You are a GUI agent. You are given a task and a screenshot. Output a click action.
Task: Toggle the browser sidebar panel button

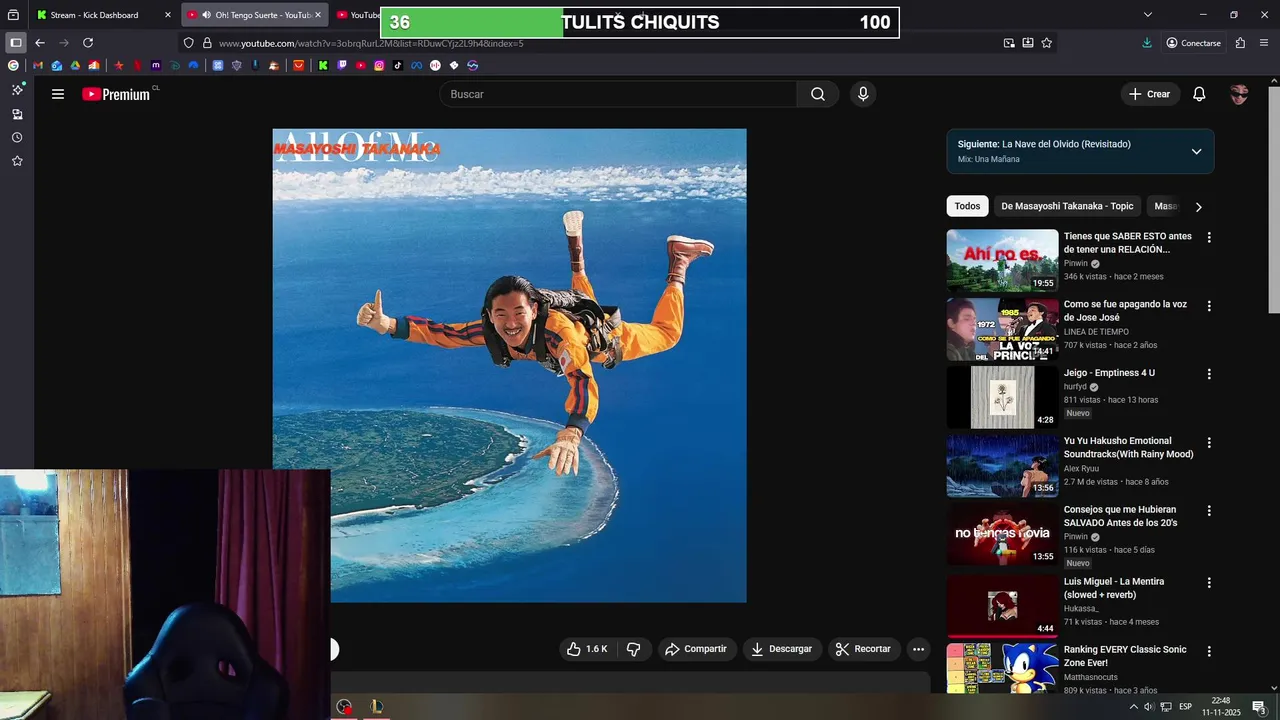15,43
